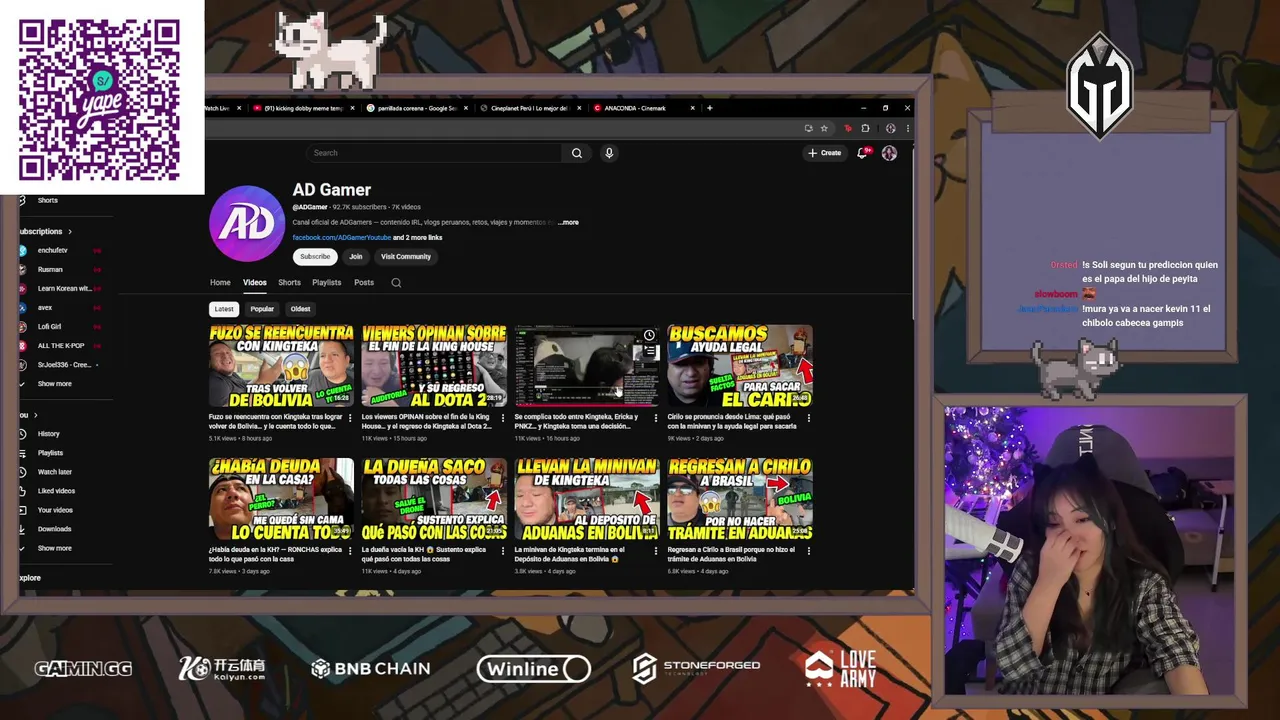The width and height of the screenshot is (1280, 720).
Task: Open options for Regresan a Cirilo video
Action: point(809,551)
